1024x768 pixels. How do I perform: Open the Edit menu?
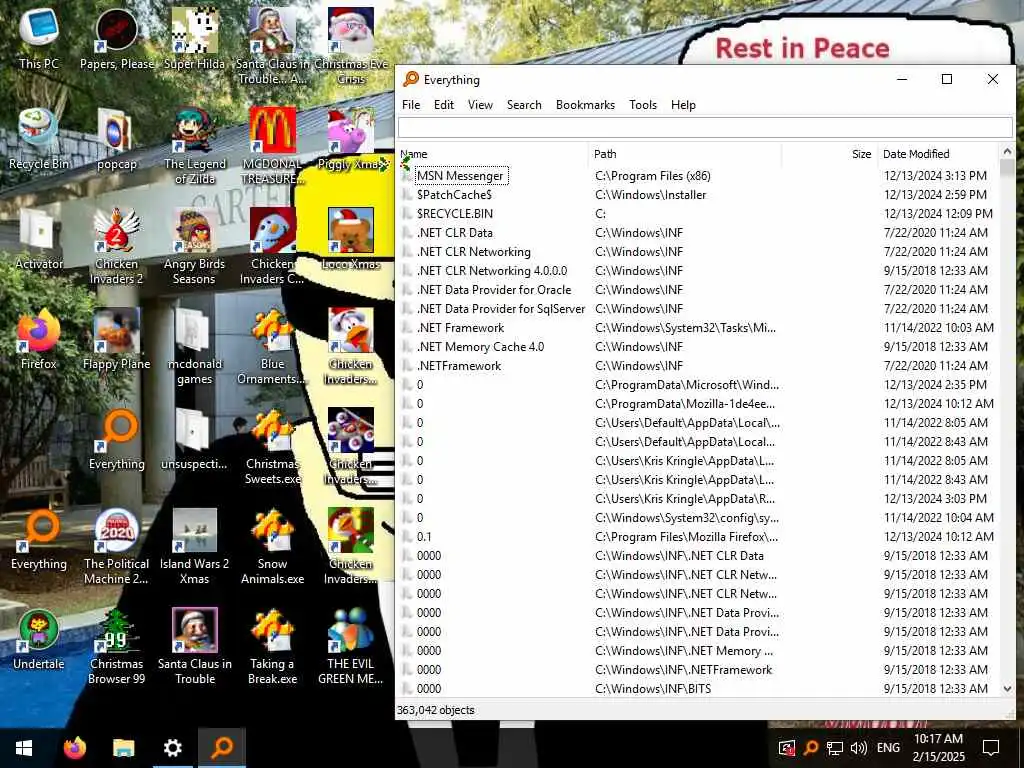click(x=443, y=104)
